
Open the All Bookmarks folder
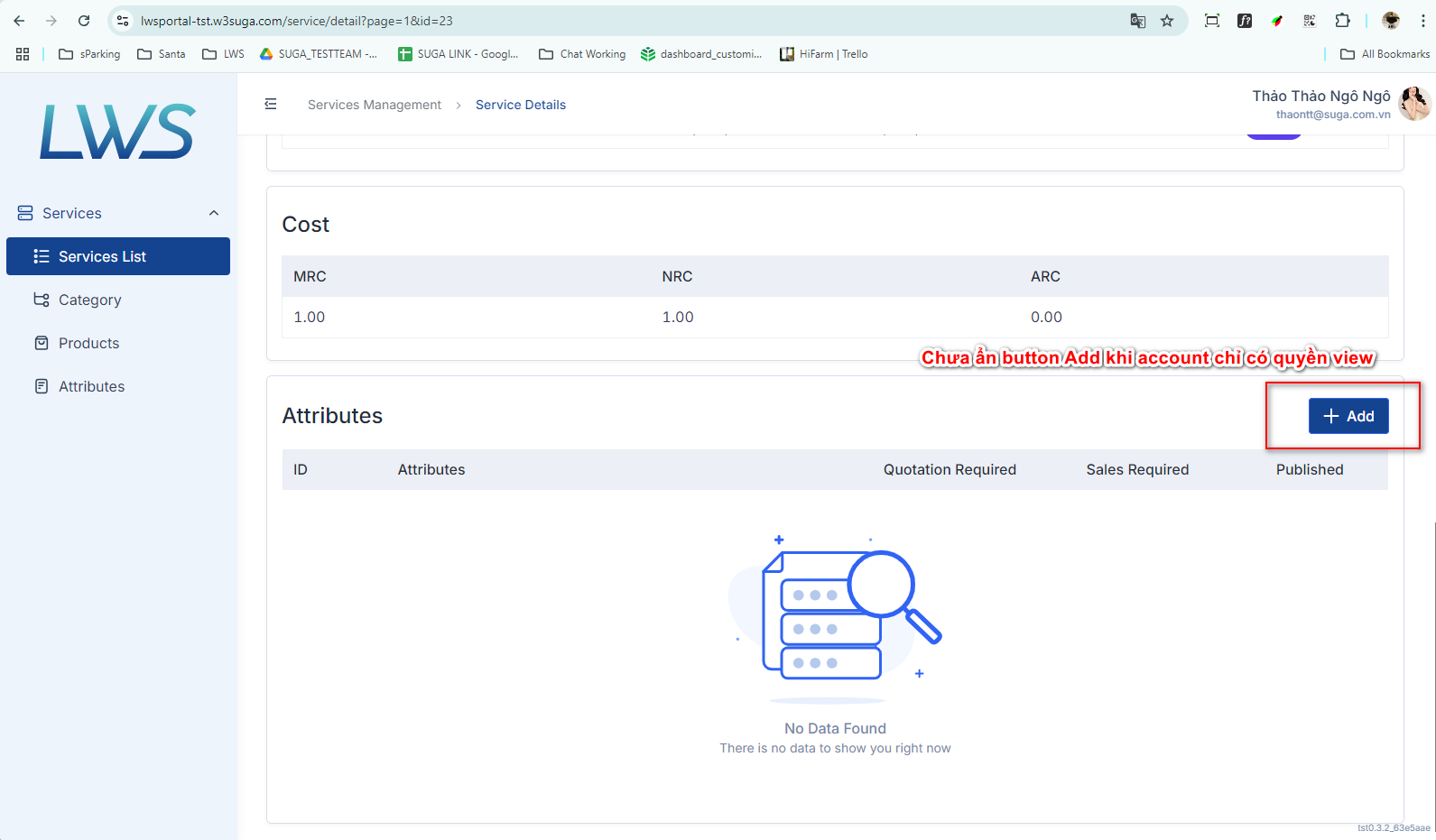pos(1385,54)
